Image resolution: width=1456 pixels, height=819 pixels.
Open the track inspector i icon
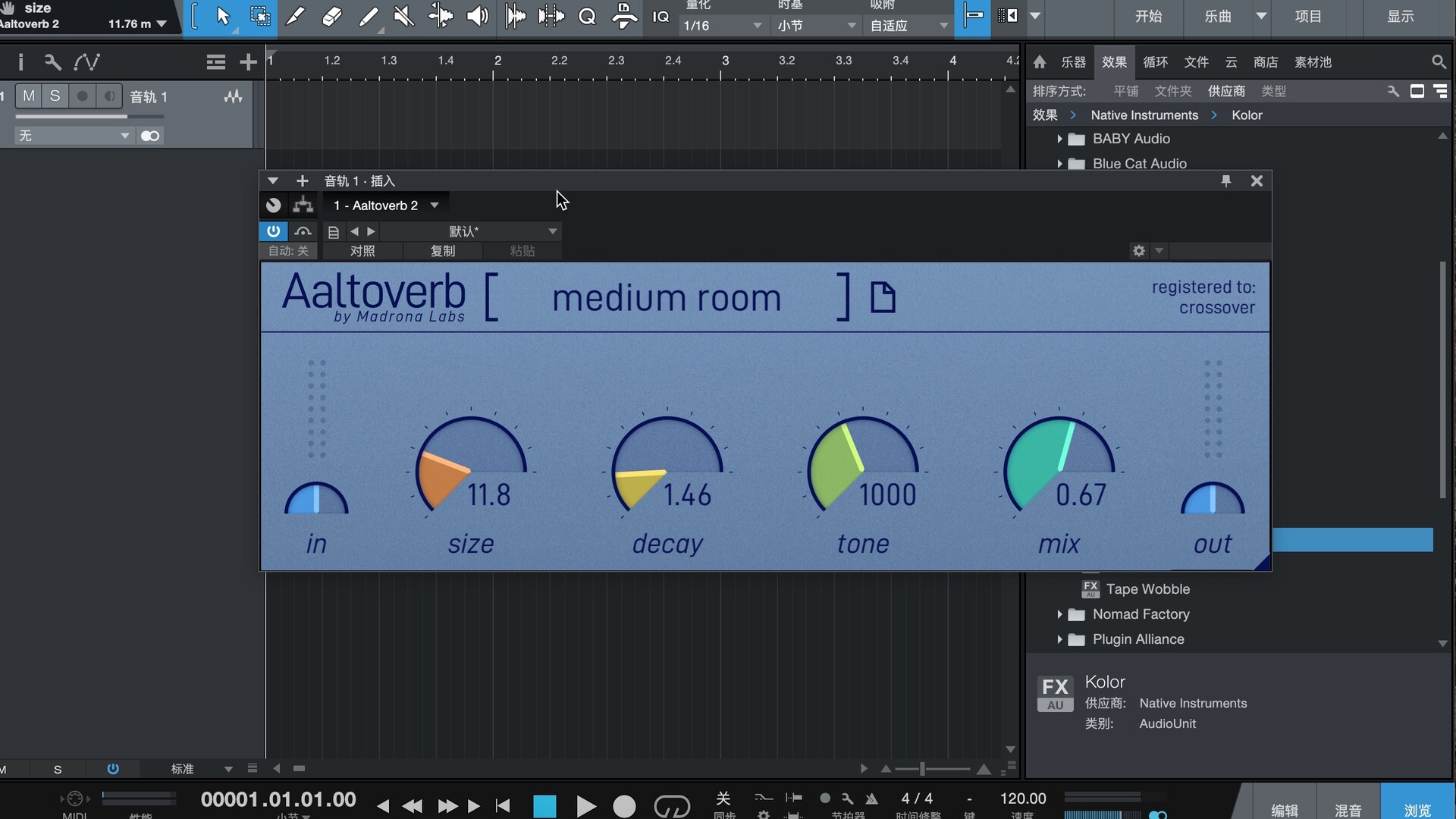20,62
